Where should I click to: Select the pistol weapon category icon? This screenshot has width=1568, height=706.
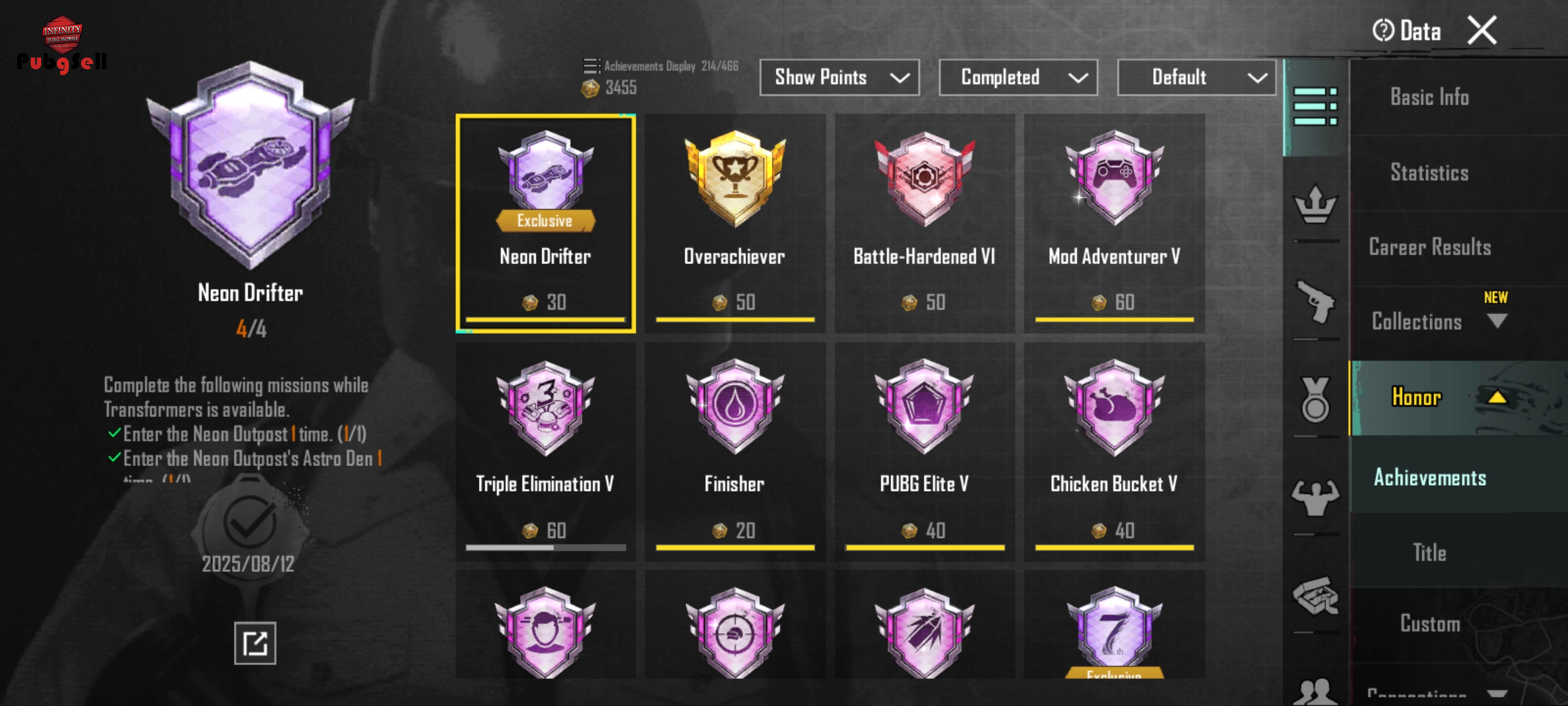click(1315, 301)
